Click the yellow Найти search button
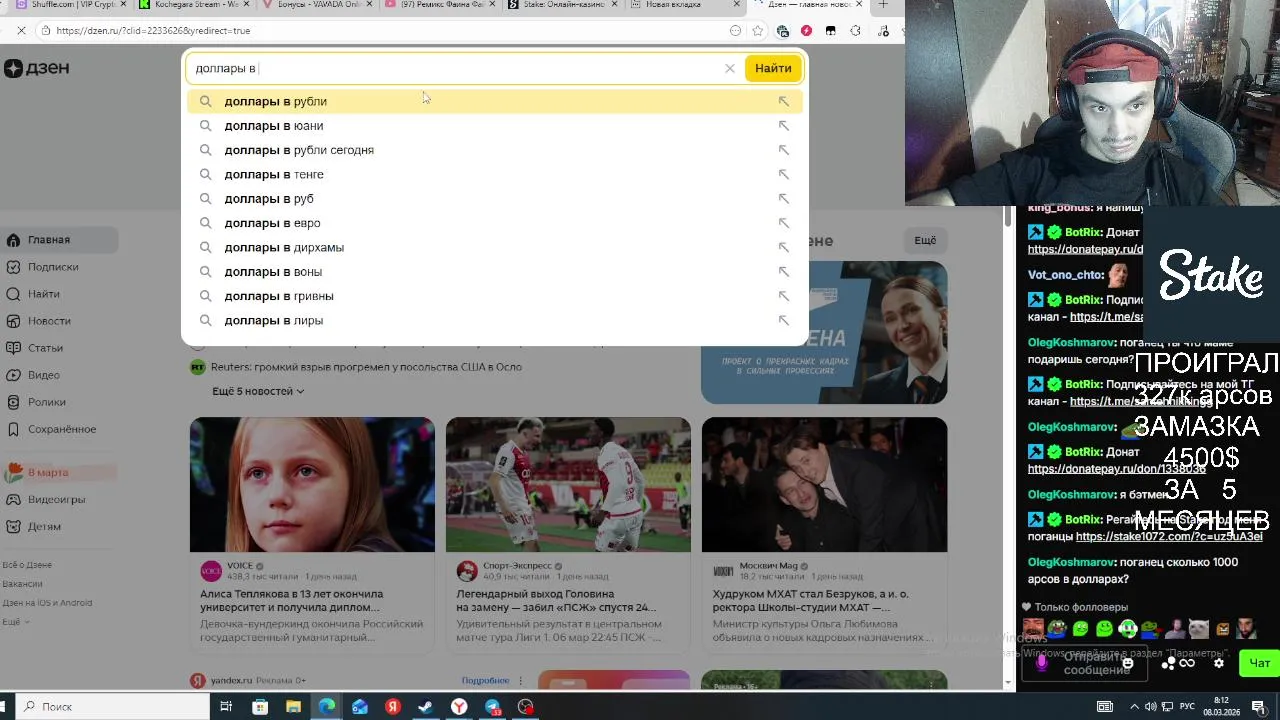Image resolution: width=1280 pixels, height=720 pixels. (773, 68)
